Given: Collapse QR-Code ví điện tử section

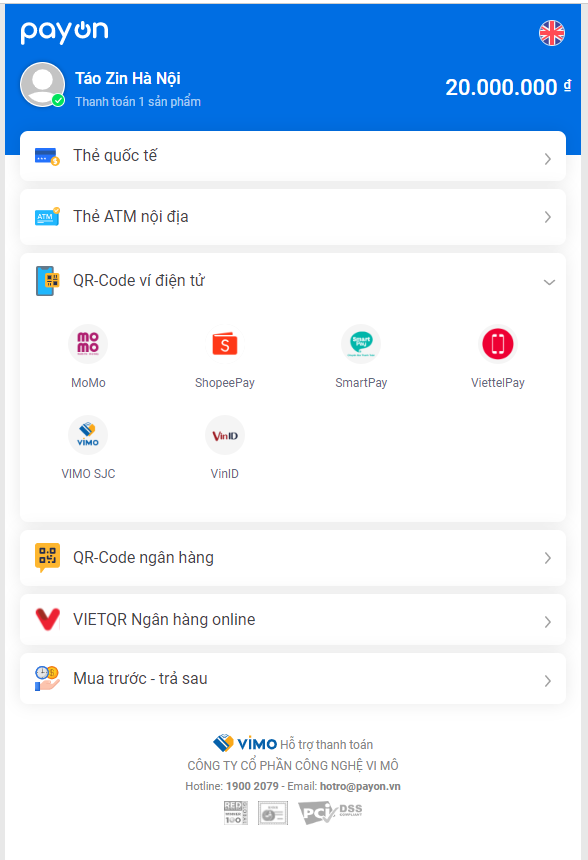Looking at the screenshot, I should point(549,282).
